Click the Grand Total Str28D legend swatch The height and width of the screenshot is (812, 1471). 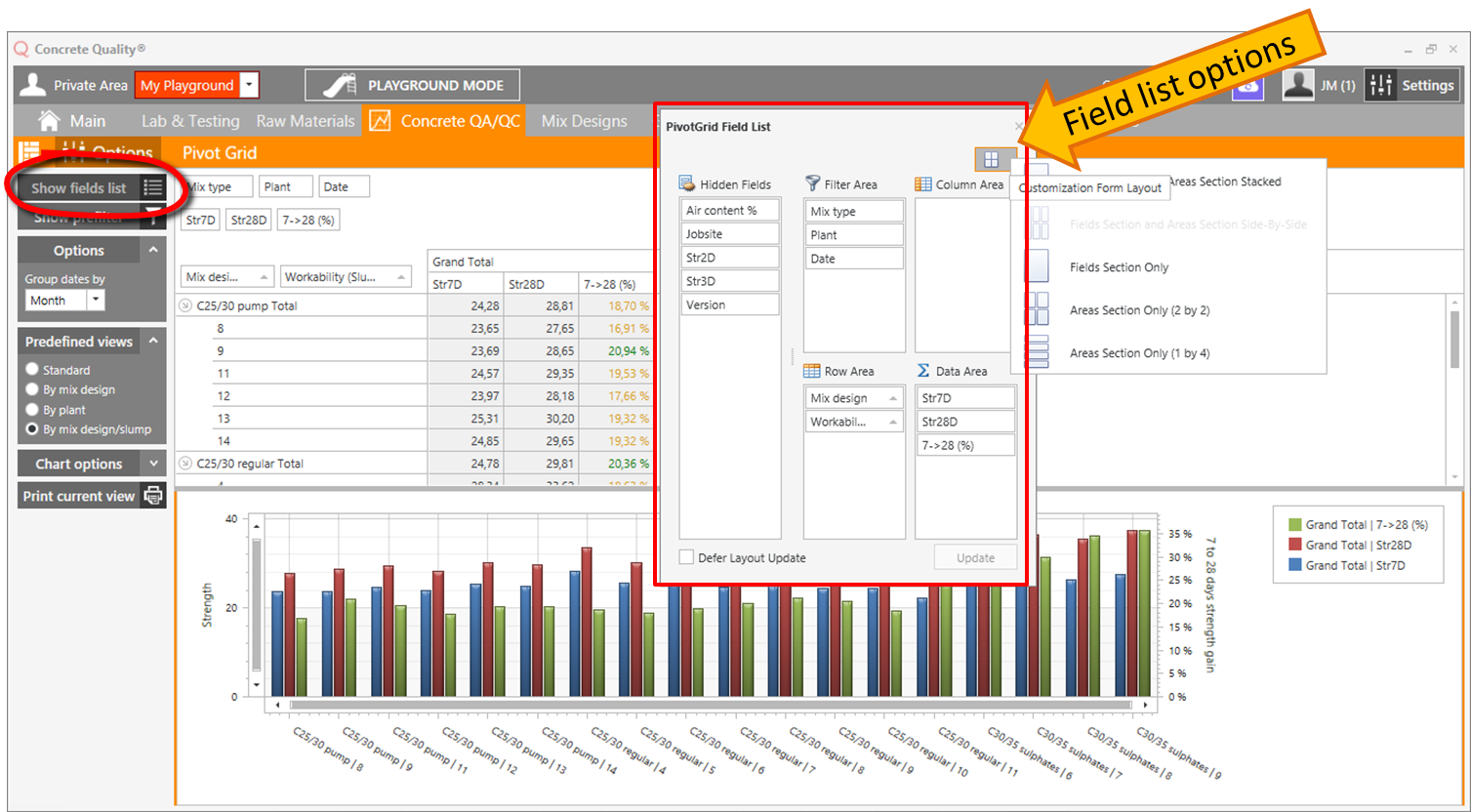(x=1295, y=545)
